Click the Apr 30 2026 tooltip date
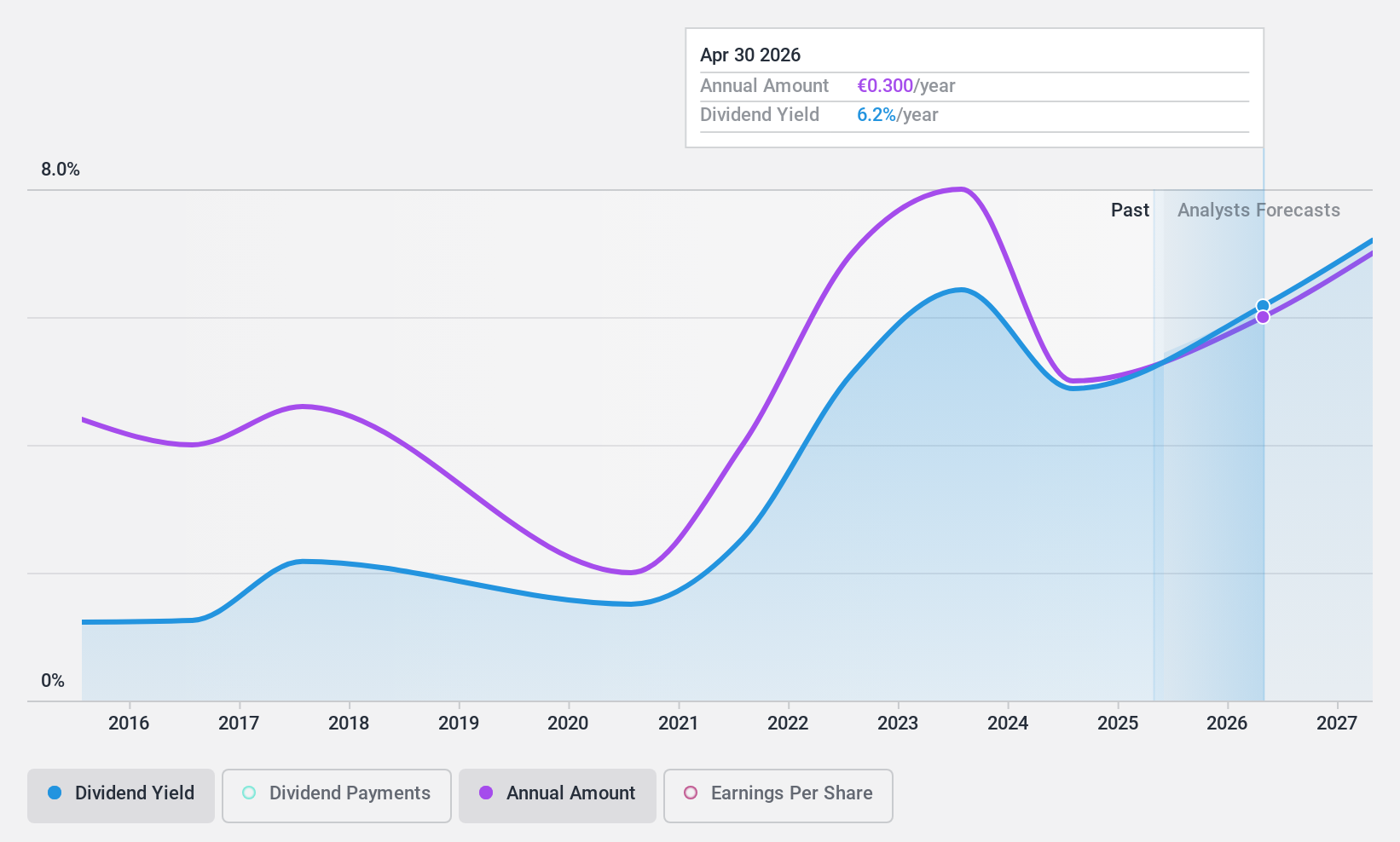 coord(750,55)
